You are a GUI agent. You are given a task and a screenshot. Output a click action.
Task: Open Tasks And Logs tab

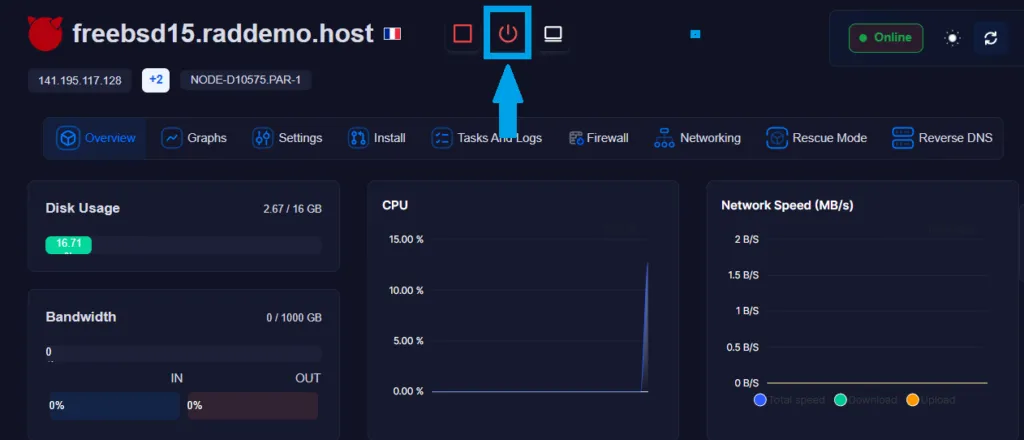pos(487,138)
